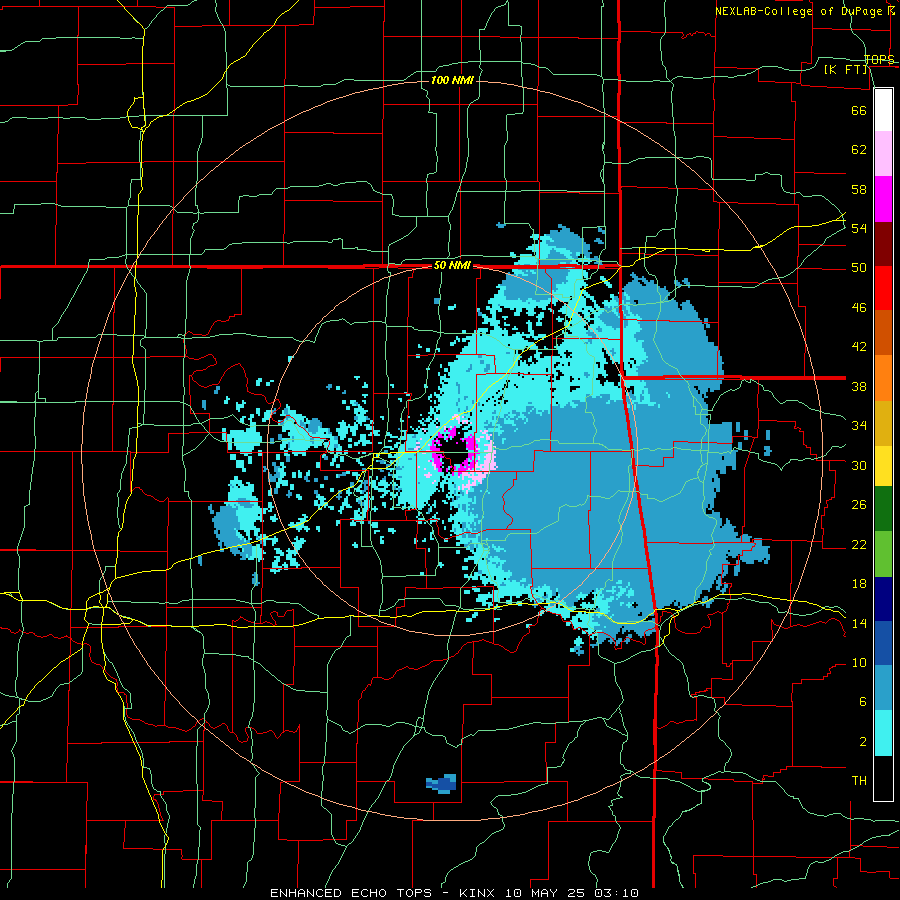Click the light blue legend swatch

tap(883, 688)
